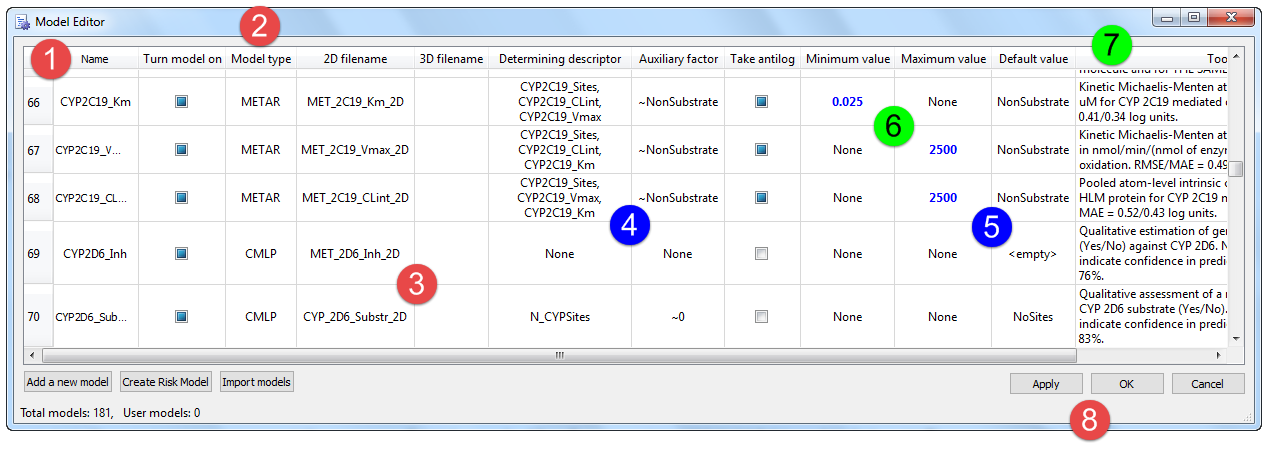Click the Default value column header

coord(1033,59)
